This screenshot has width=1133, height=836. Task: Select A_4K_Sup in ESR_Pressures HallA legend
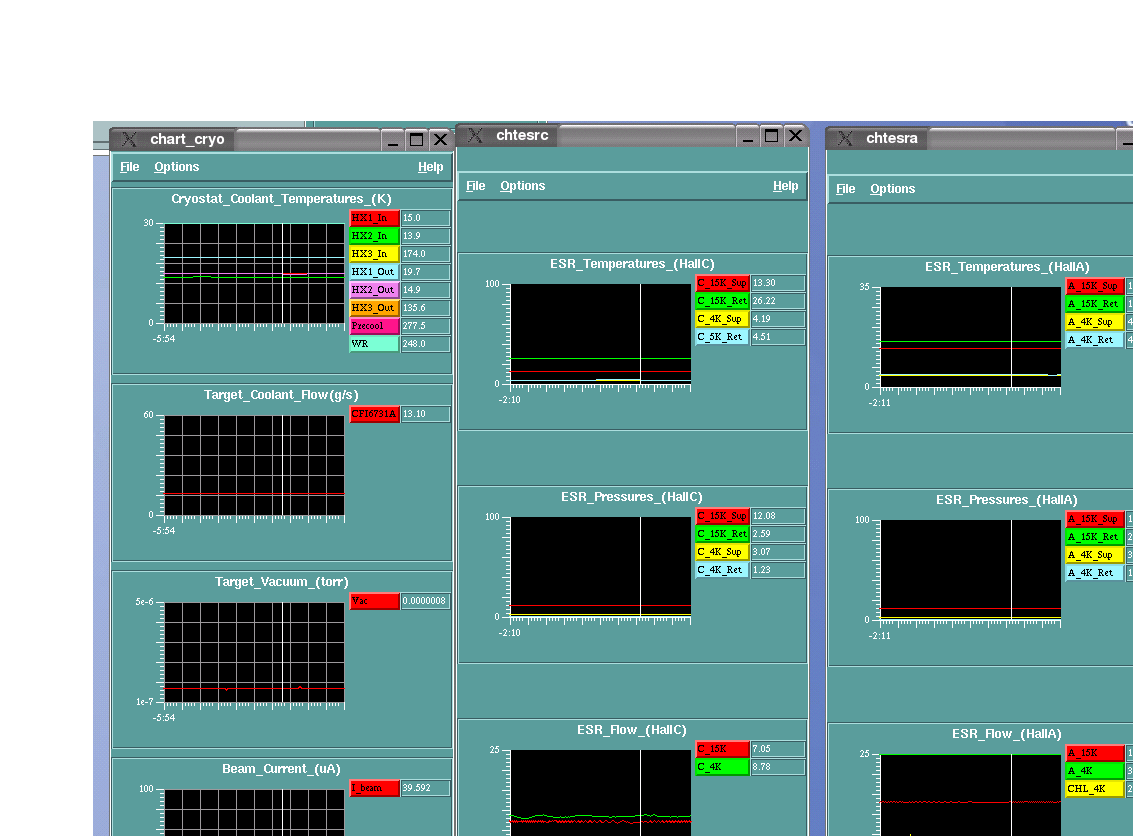(x=1095, y=555)
